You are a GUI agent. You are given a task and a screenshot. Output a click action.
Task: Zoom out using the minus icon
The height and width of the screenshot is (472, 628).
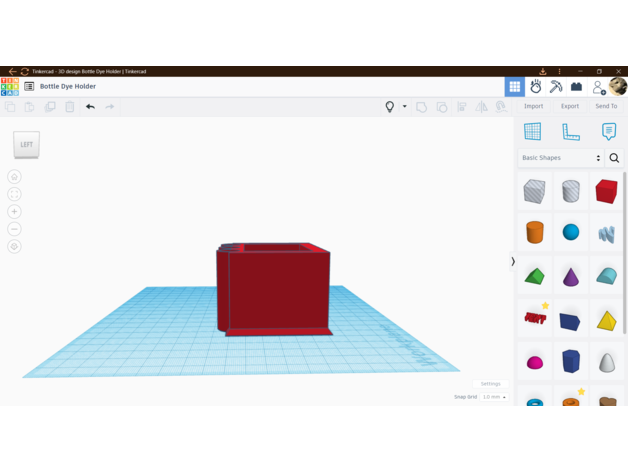14,229
